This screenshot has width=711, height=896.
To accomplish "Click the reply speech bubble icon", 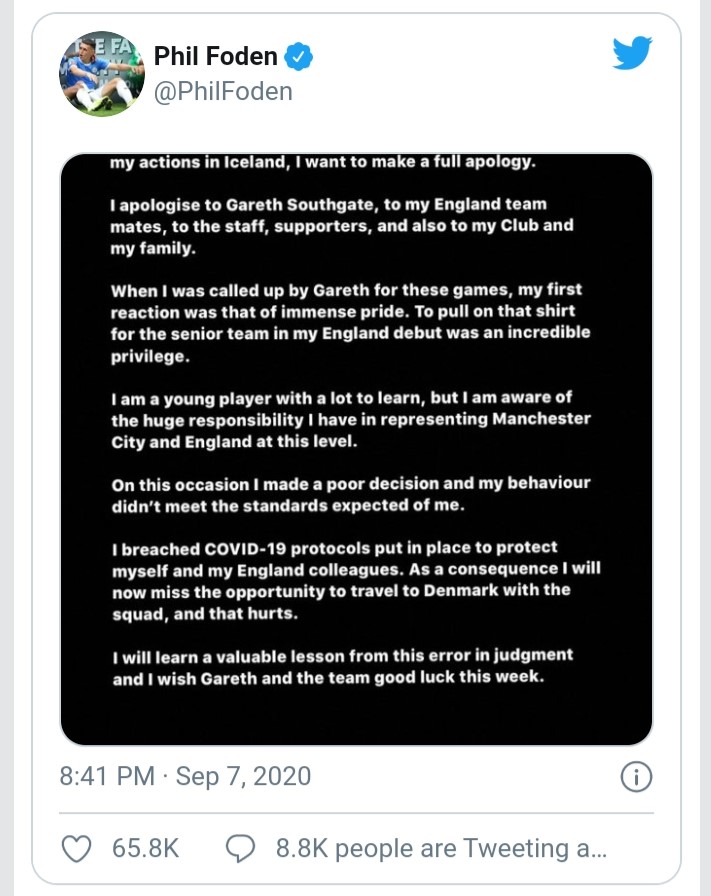I will point(241,849).
